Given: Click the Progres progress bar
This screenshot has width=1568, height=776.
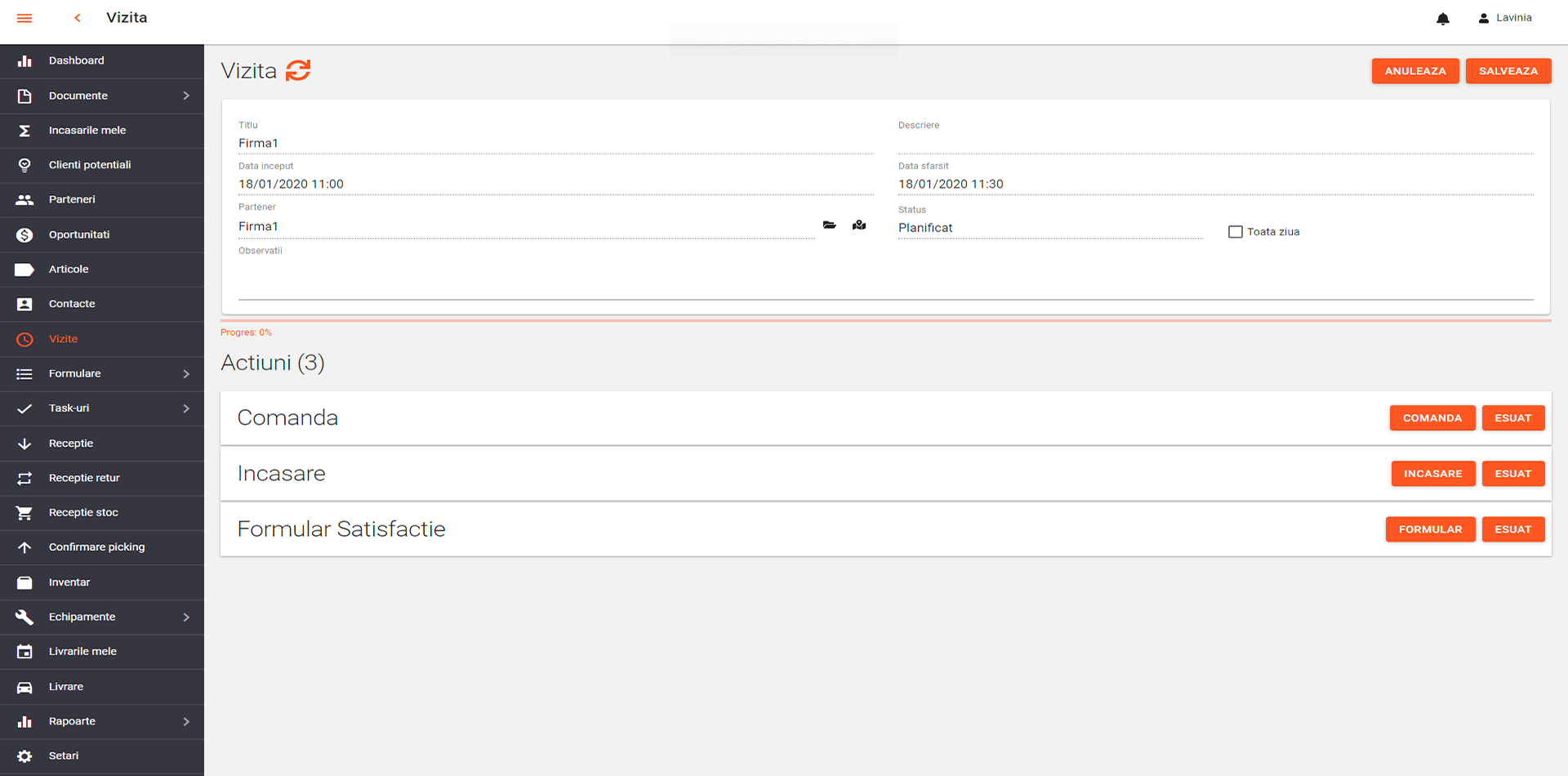Looking at the screenshot, I should click(885, 321).
